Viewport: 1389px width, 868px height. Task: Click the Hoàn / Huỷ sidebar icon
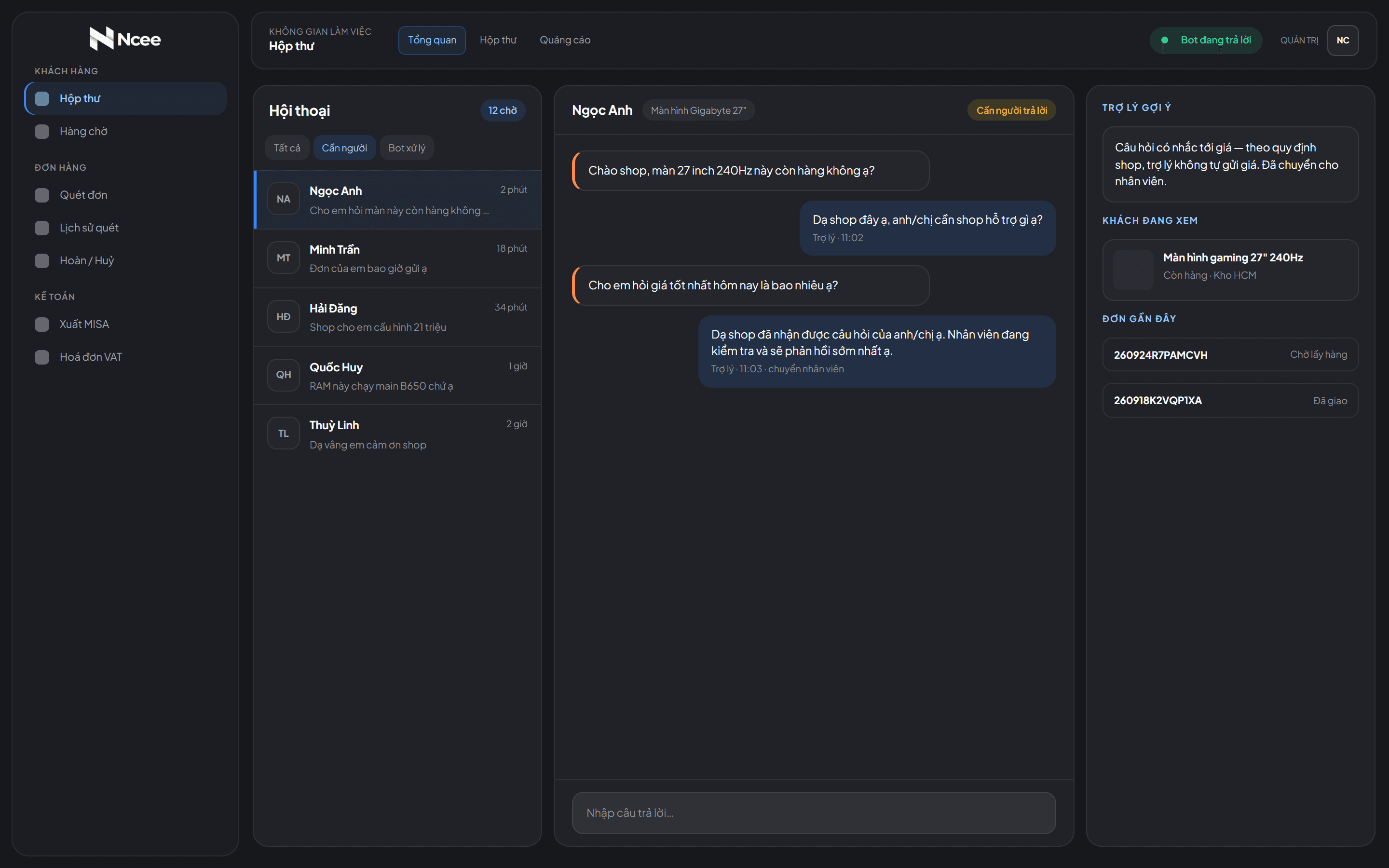click(42, 260)
